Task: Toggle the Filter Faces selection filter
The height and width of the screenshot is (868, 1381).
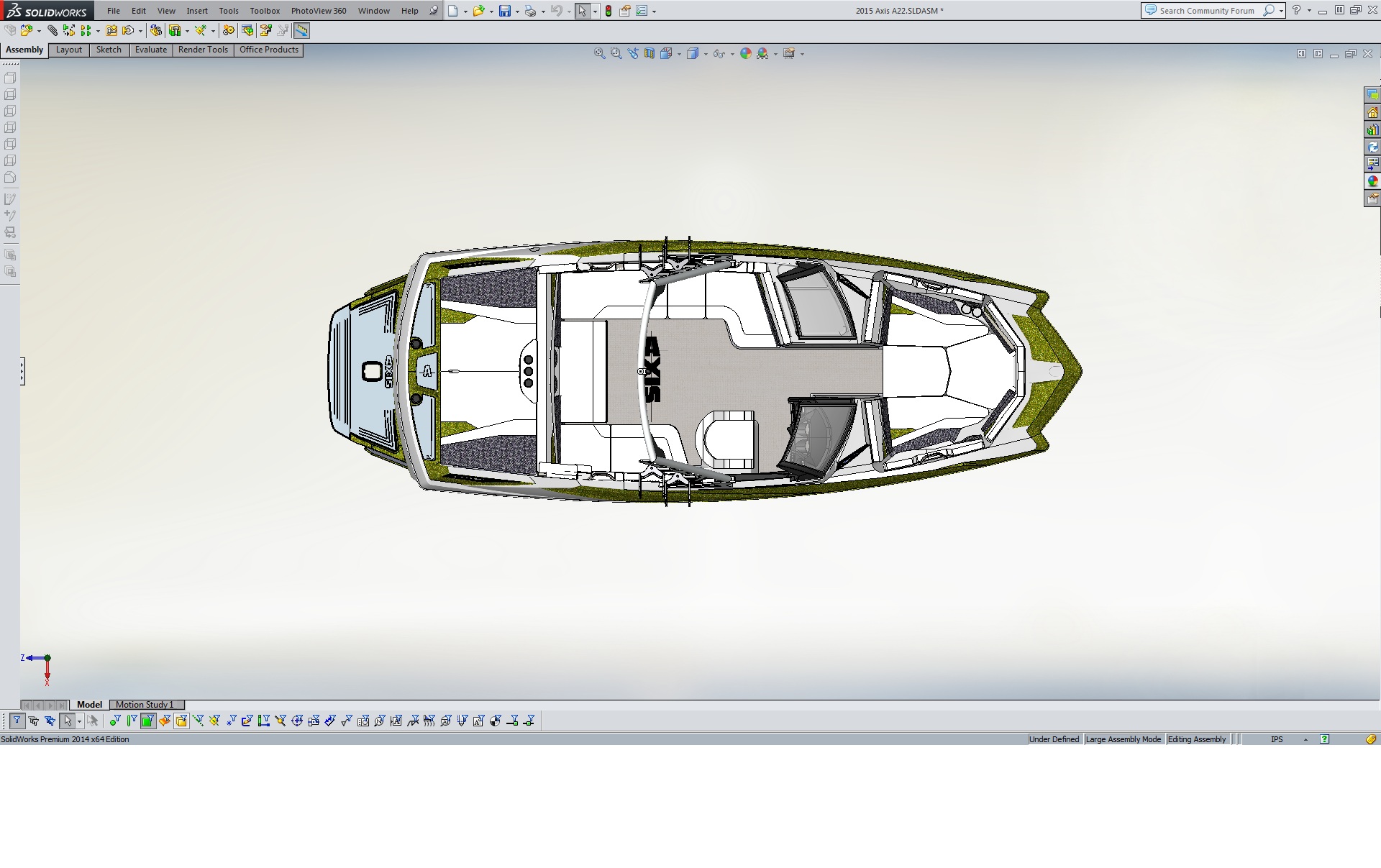Action: pos(147,721)
